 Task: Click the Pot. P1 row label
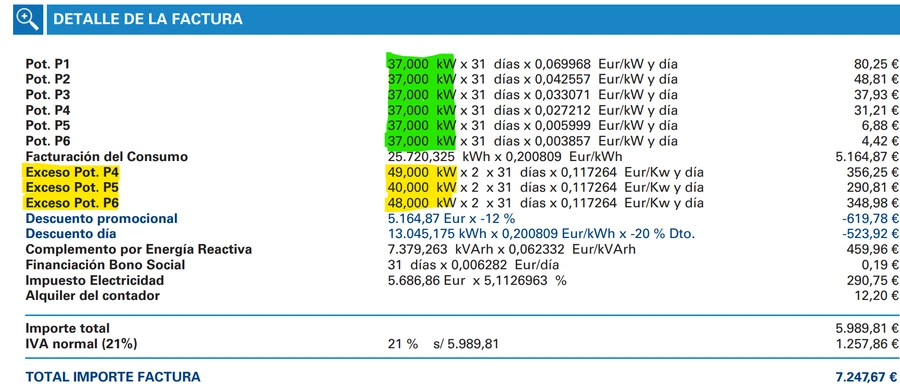click(x=48, y=64)
